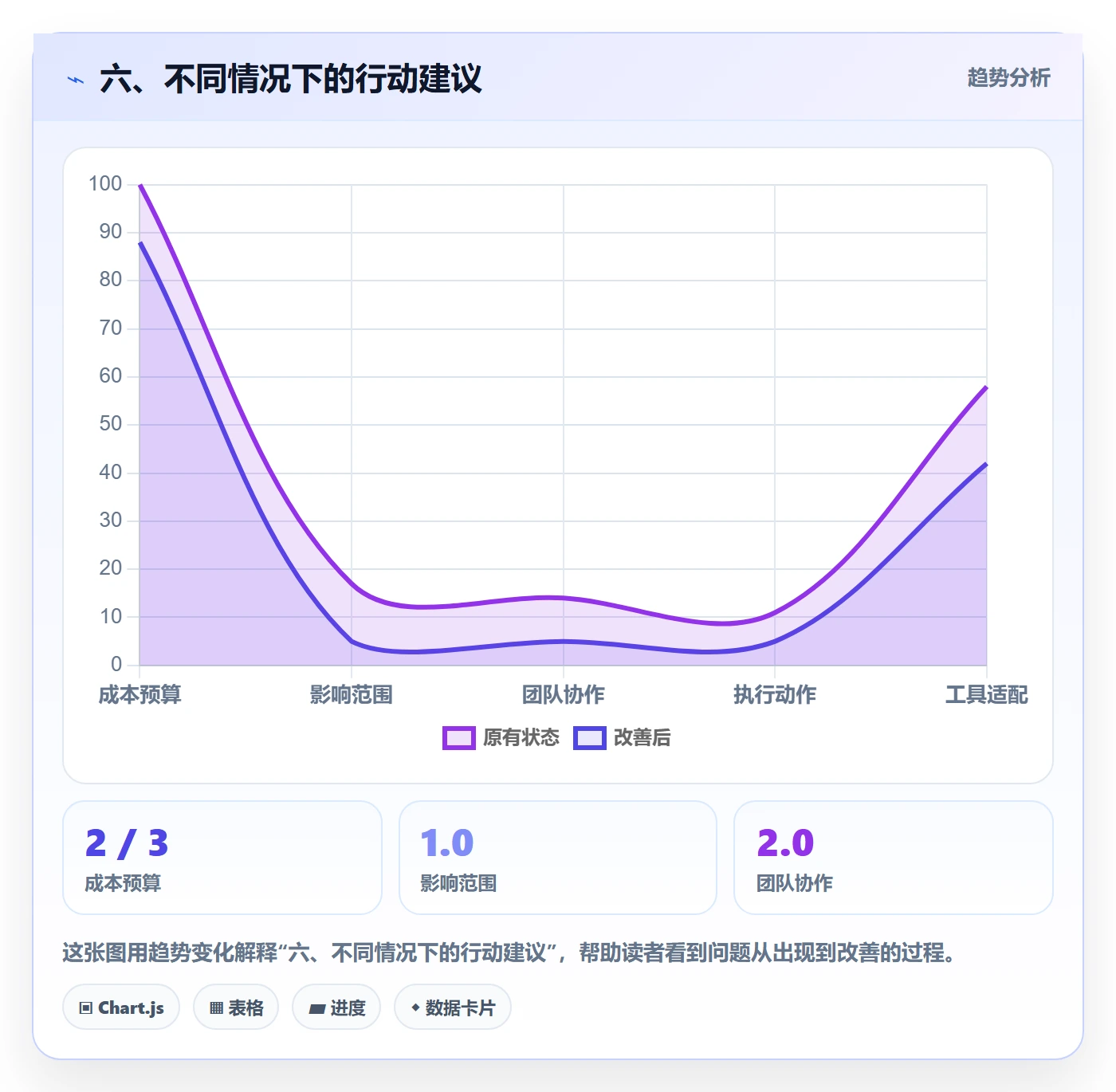Click the 执行动作 x-axis label
Viewport: 1116px width, 1092px height.
coord(775,695)
